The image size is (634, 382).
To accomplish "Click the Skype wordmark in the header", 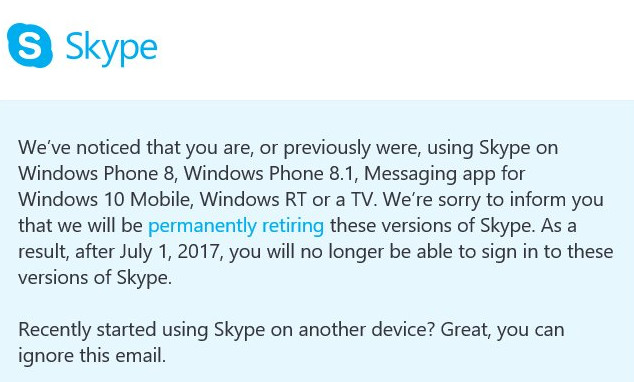I will [x=111, y=49].
